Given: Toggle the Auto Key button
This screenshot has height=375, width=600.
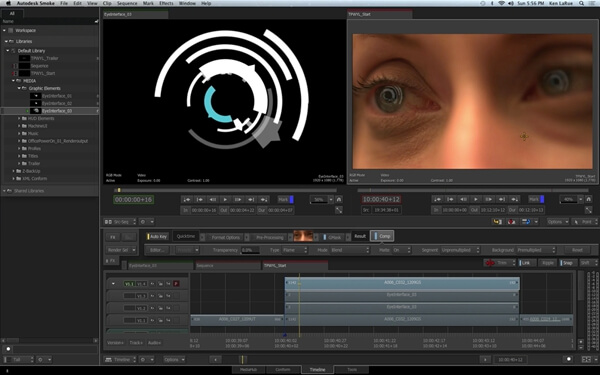Looking at the screenshot, I should (158, 236).
